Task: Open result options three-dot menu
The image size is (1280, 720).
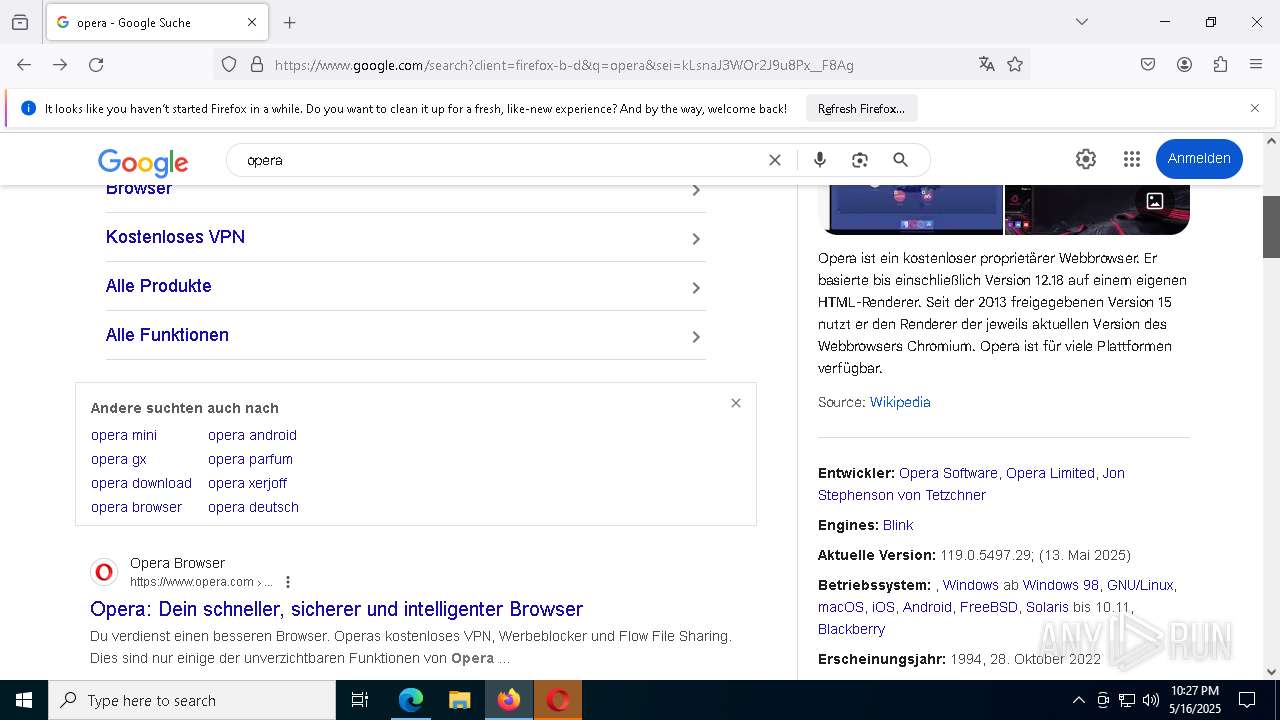Action: pos(288,582)
